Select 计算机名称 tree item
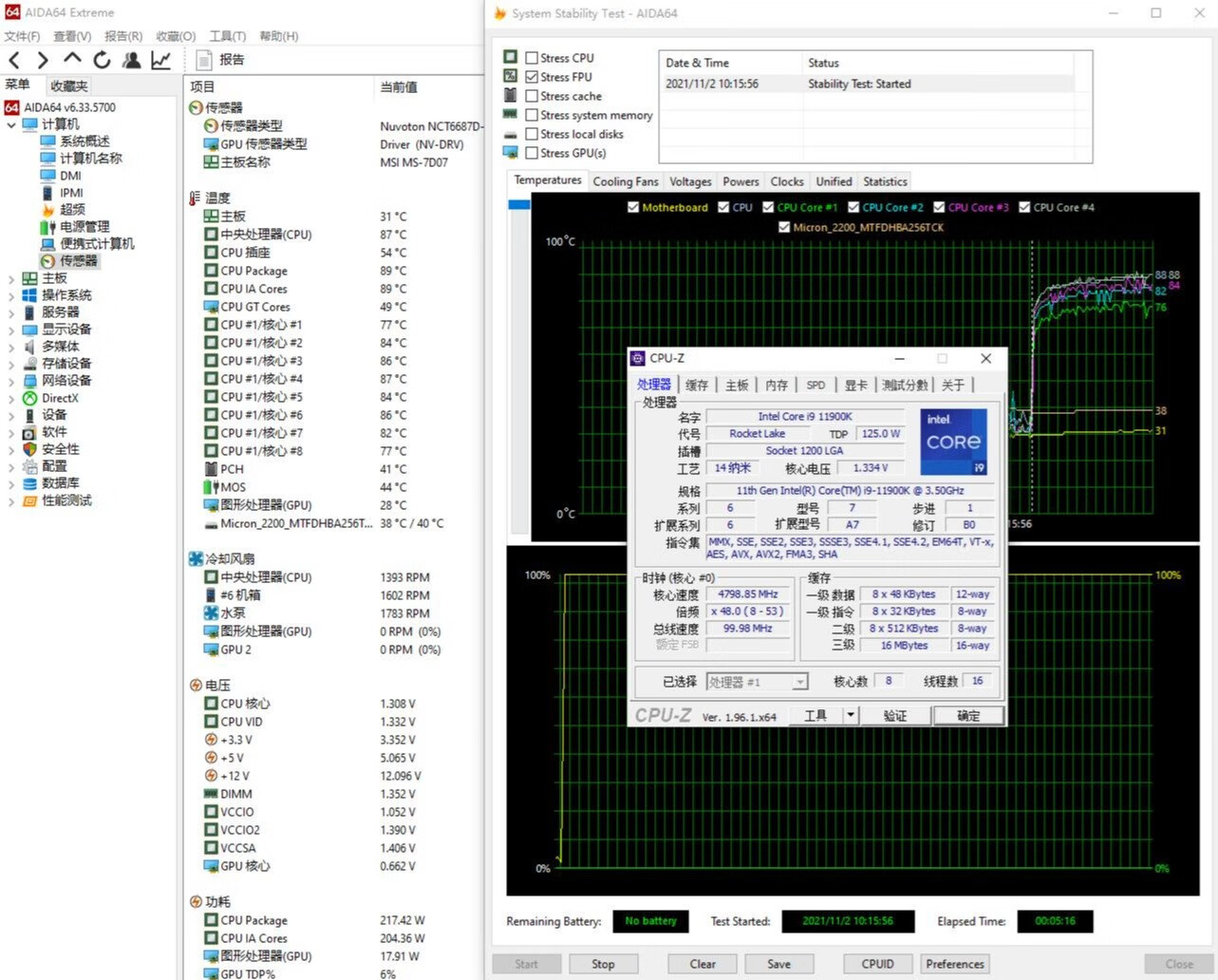The image size is (1218, 980). point(91,159)
